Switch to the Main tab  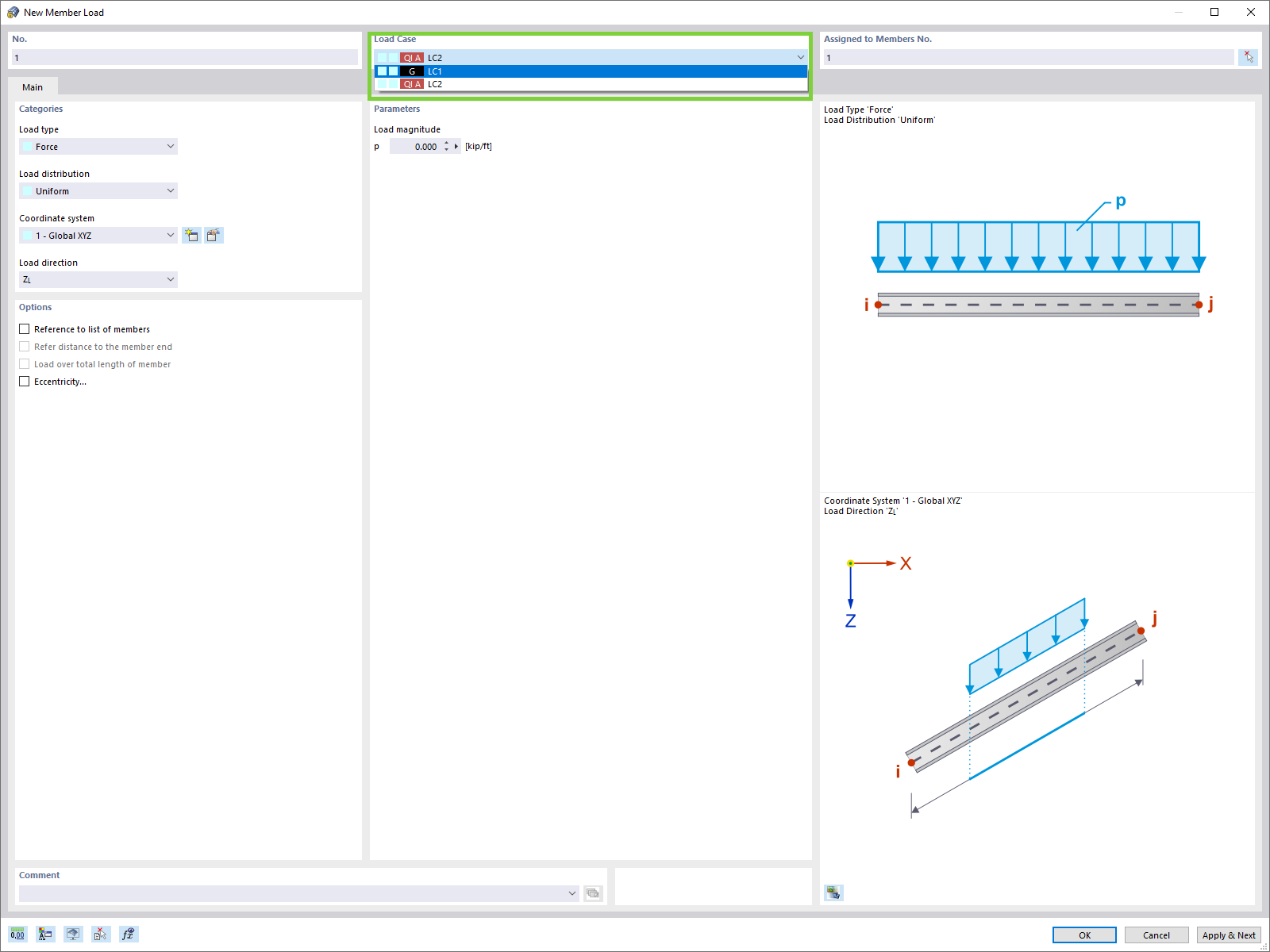[x=32, y=86]
